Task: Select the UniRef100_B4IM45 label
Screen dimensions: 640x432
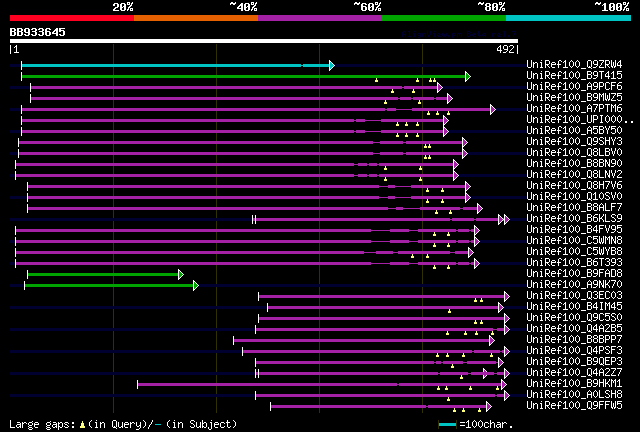Action: pos(574,307)
